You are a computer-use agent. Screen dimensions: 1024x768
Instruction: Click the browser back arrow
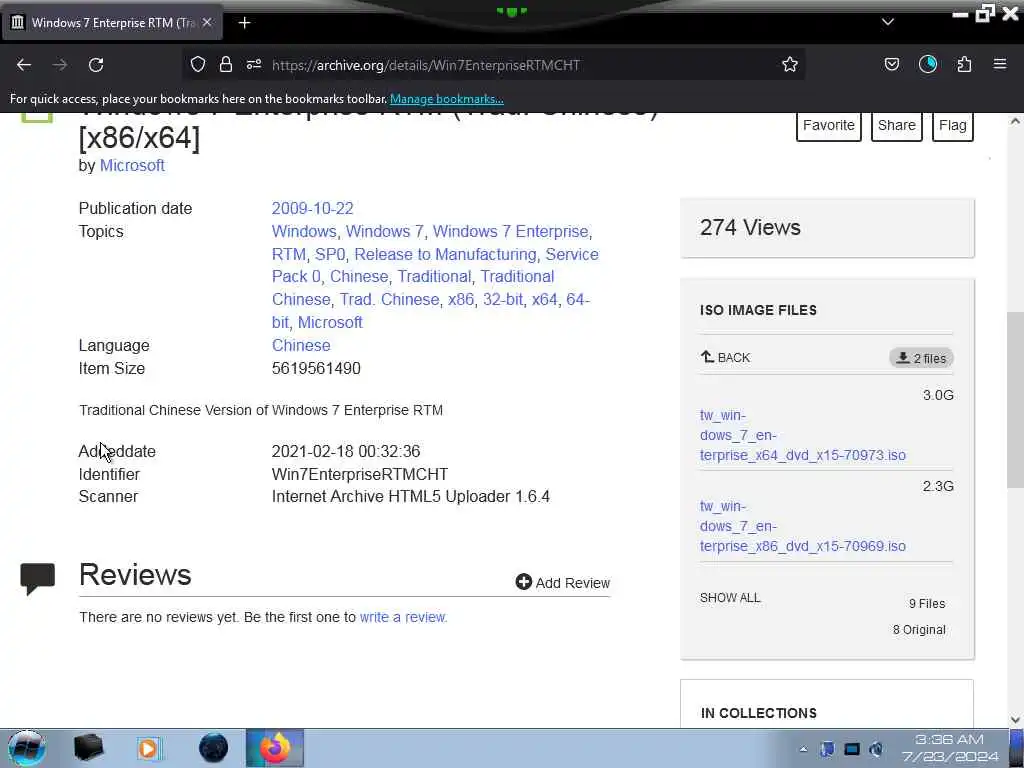pos(24,65)
